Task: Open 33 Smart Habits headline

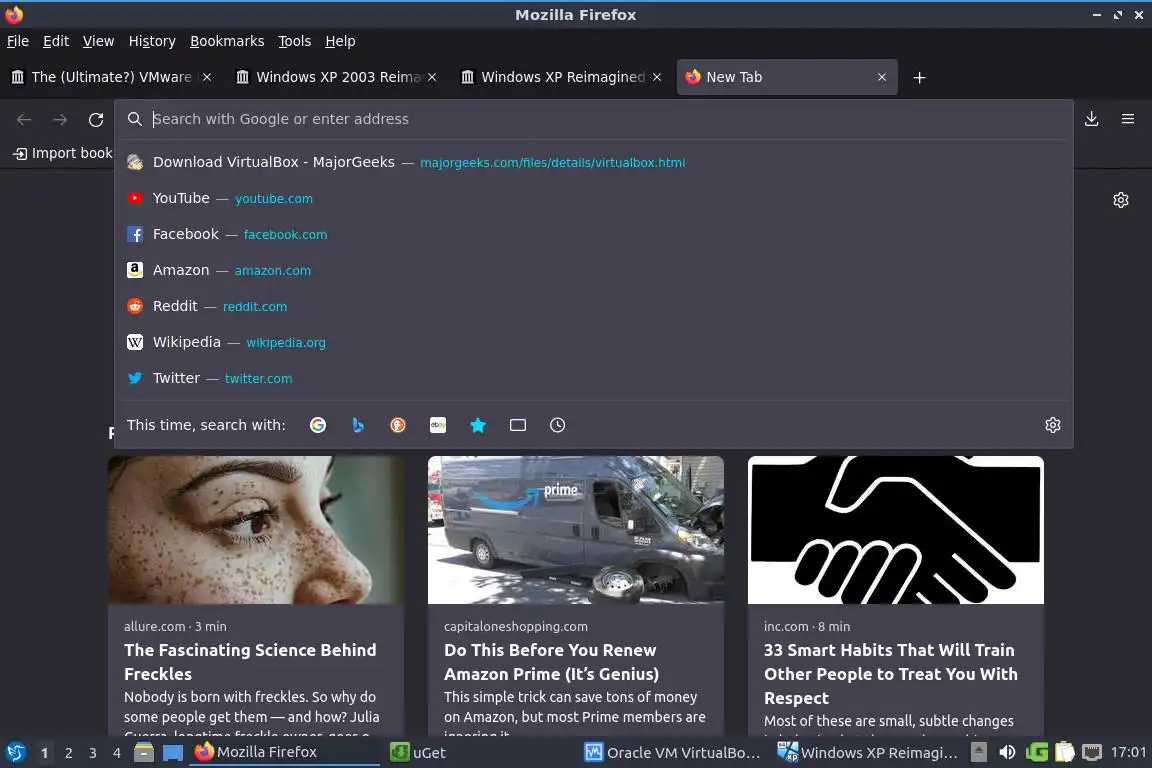Action: click(890, 674)
